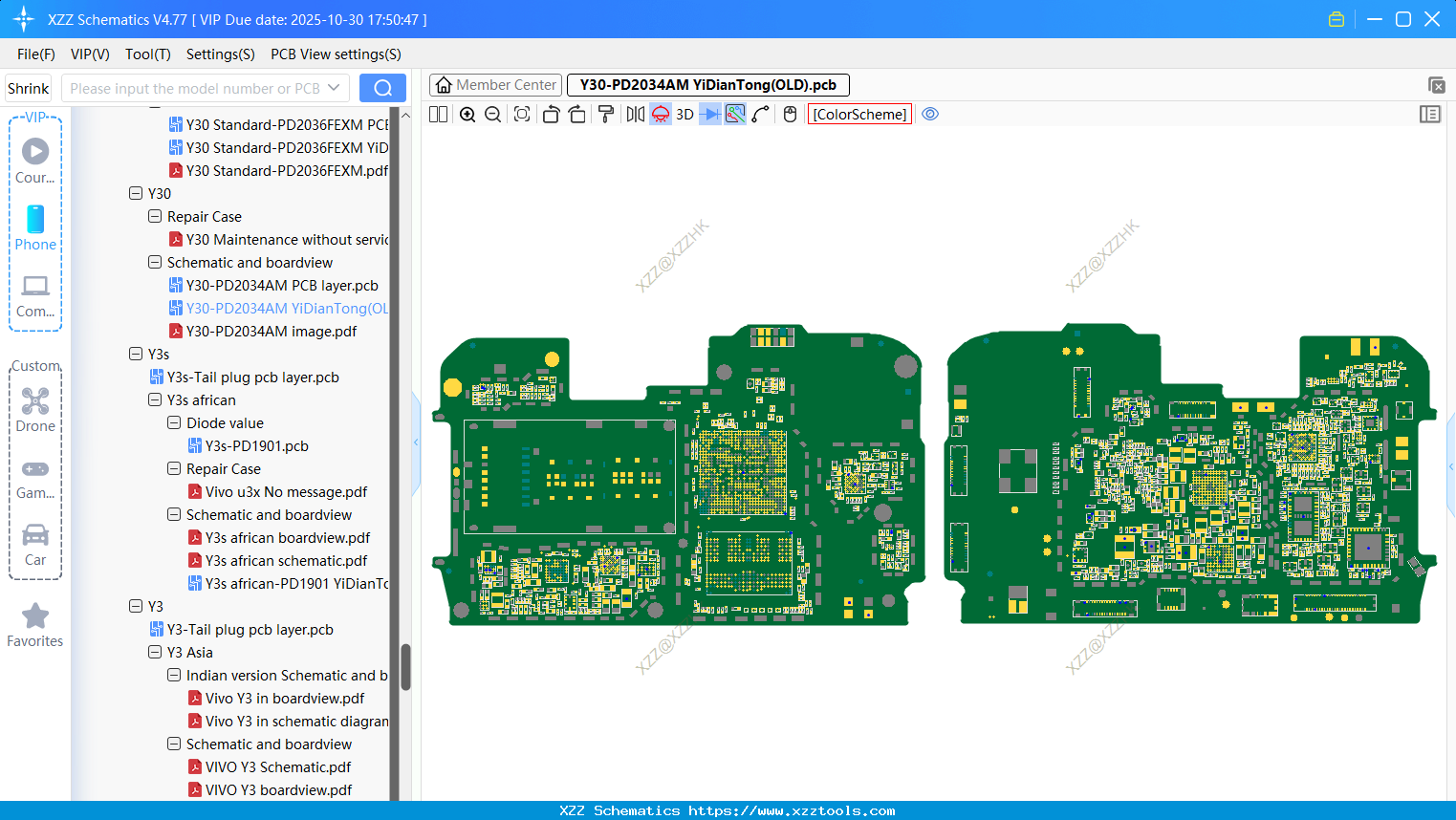Open the mouse operation settings icon
The width and height of the screenshot is (1456, 820).
click(x=789, y=114)
